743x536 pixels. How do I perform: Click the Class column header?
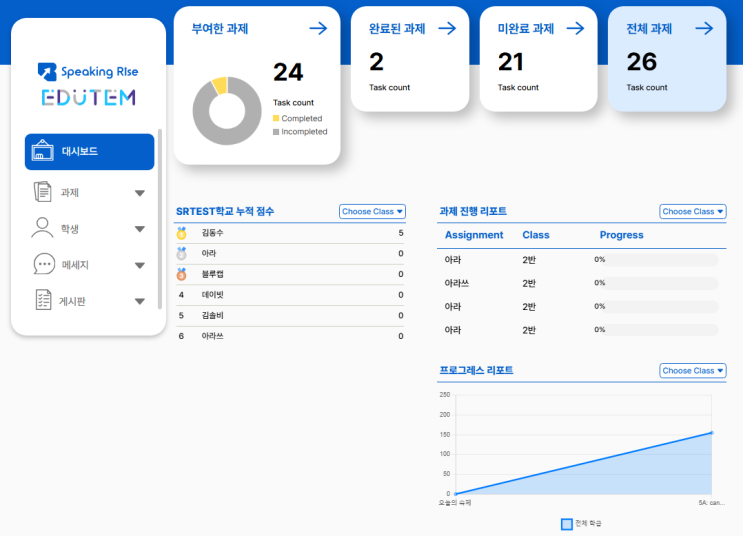click(x=536, y=235)
